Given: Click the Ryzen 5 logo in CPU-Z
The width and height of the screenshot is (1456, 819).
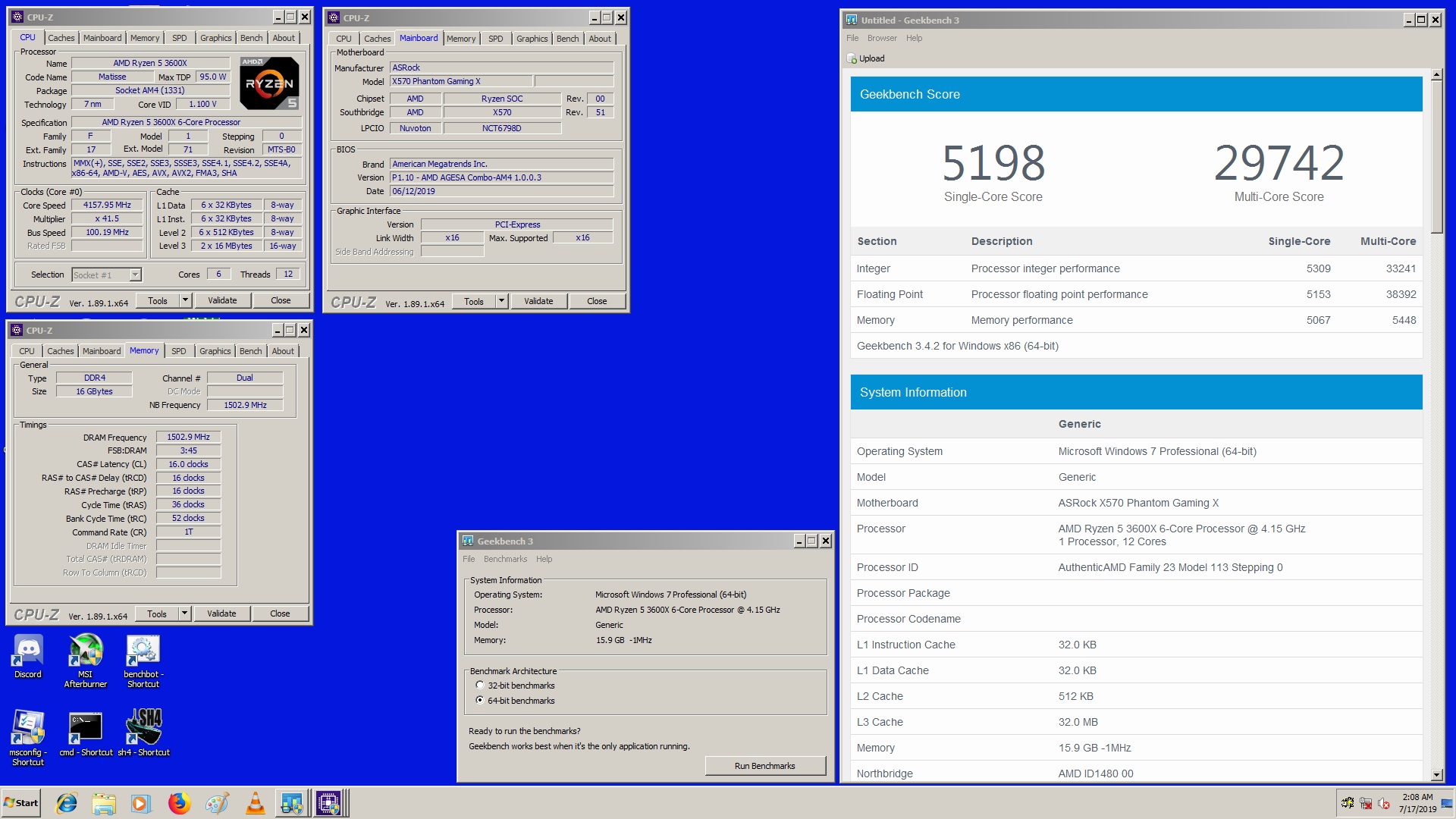Looking at the screenshot, I should point(270,83).
